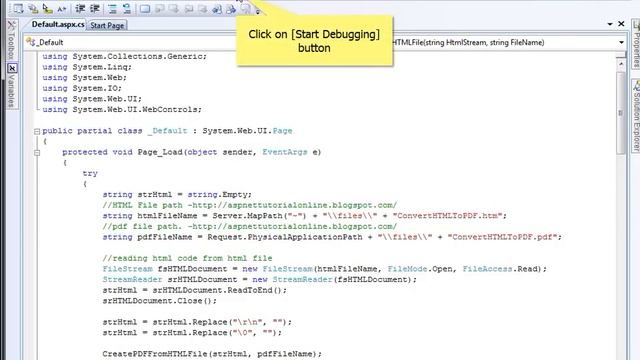Click '//reading html code from html file' comment
640x360 pixels.
[x=187, y=258]
